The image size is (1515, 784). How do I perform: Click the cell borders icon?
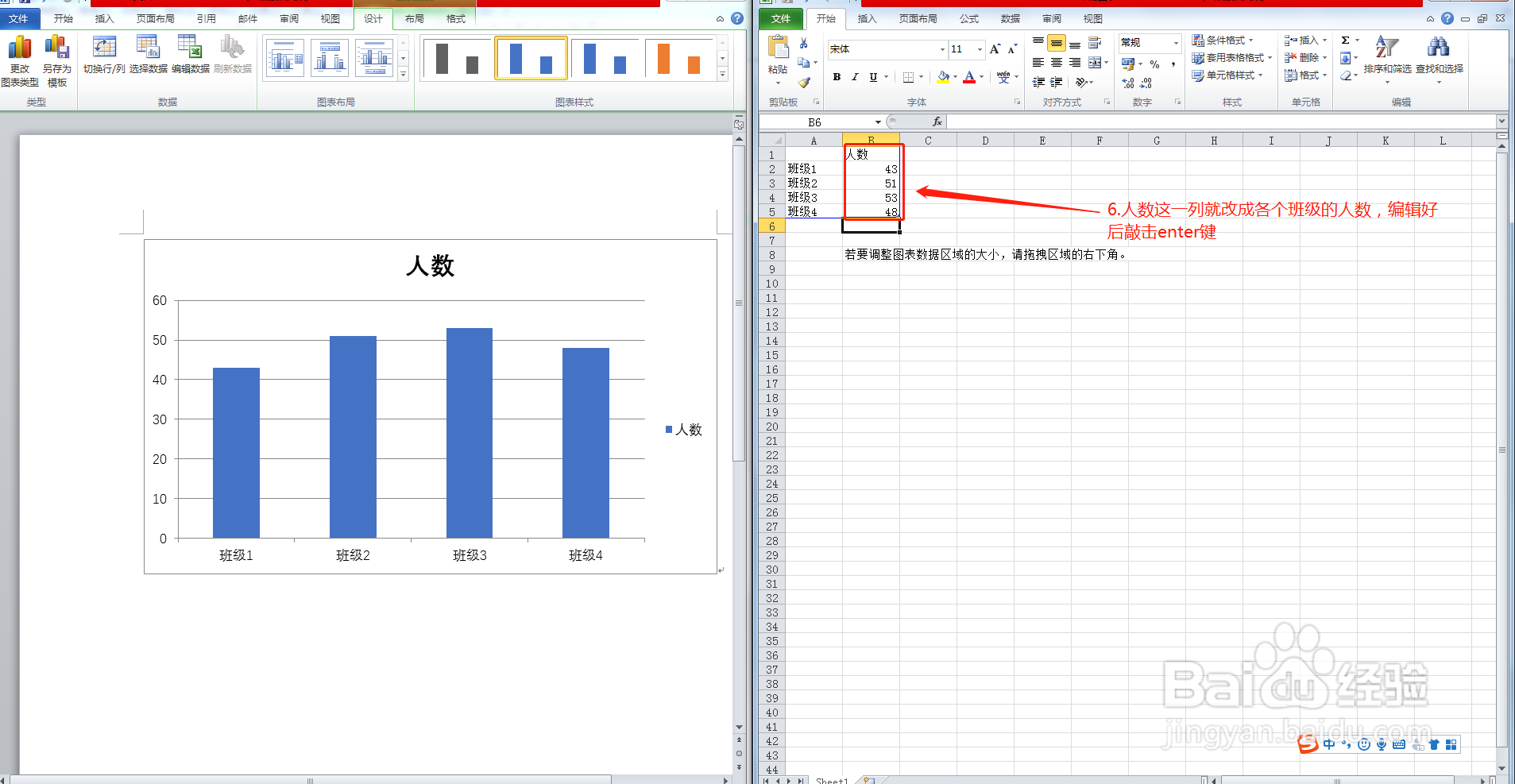pyautogui.click(x=908, y=77)
